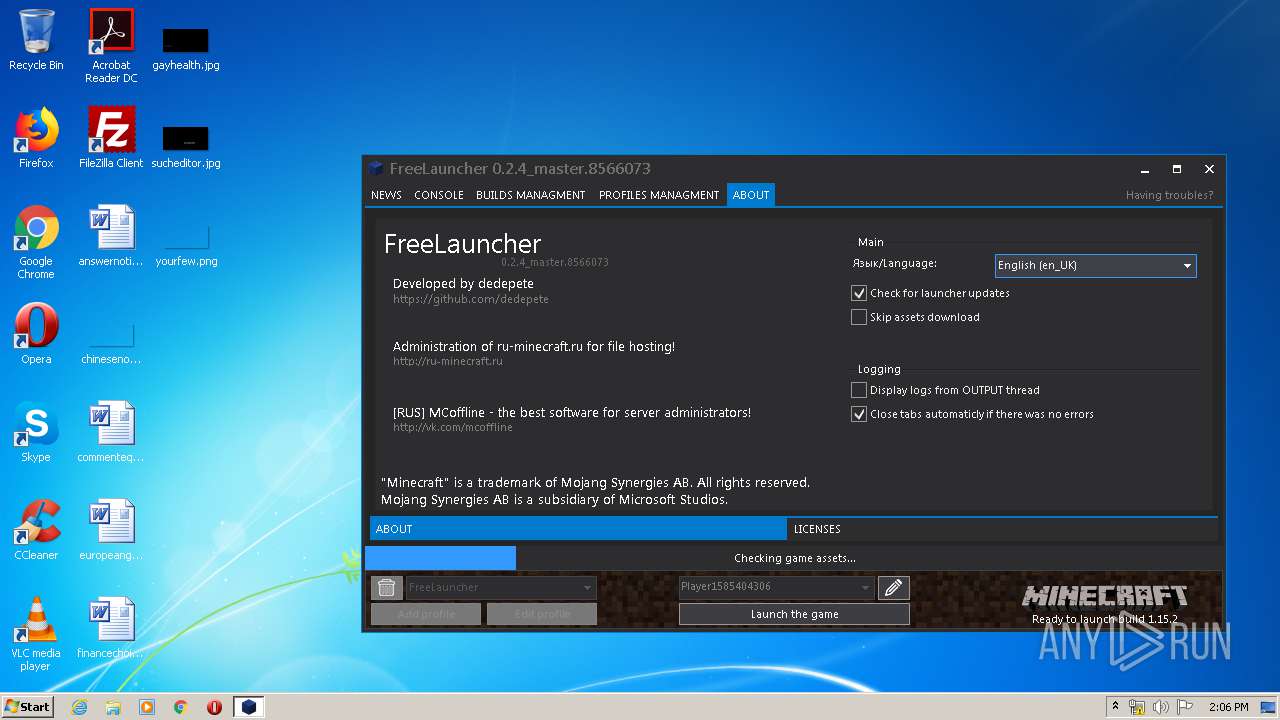Switch to the LICENSES sub-tab
This screenshot has height=720, width=1280.
(x=1003, y=529)
